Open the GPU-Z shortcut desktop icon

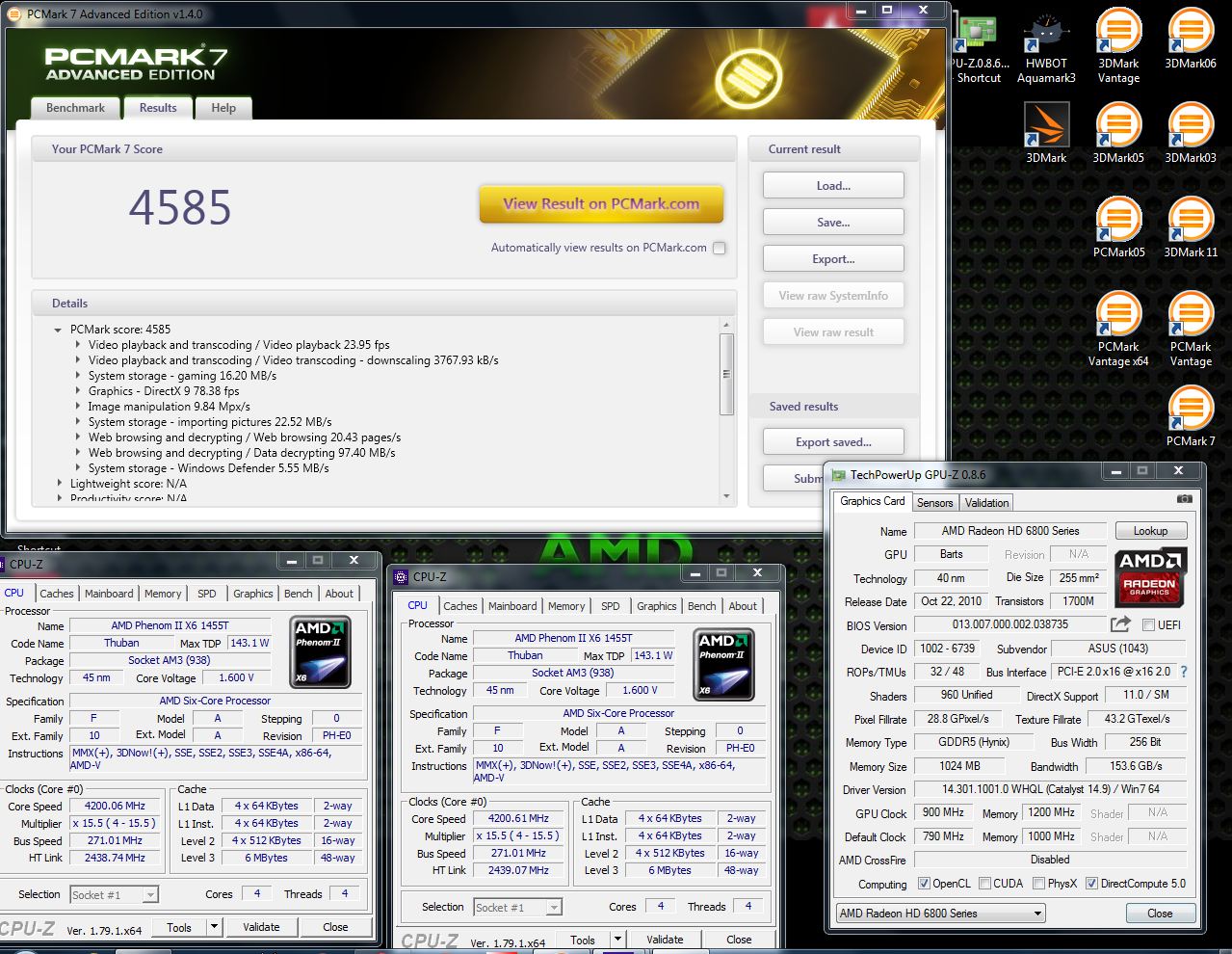point(977,48)
